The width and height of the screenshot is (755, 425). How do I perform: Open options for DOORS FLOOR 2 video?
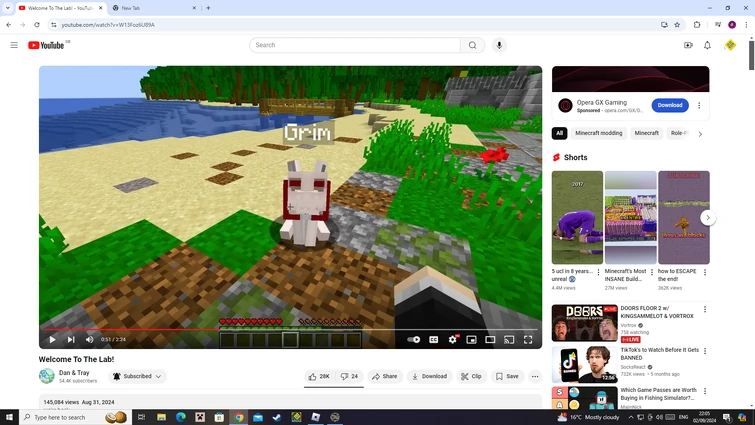[x=705, y=309]
